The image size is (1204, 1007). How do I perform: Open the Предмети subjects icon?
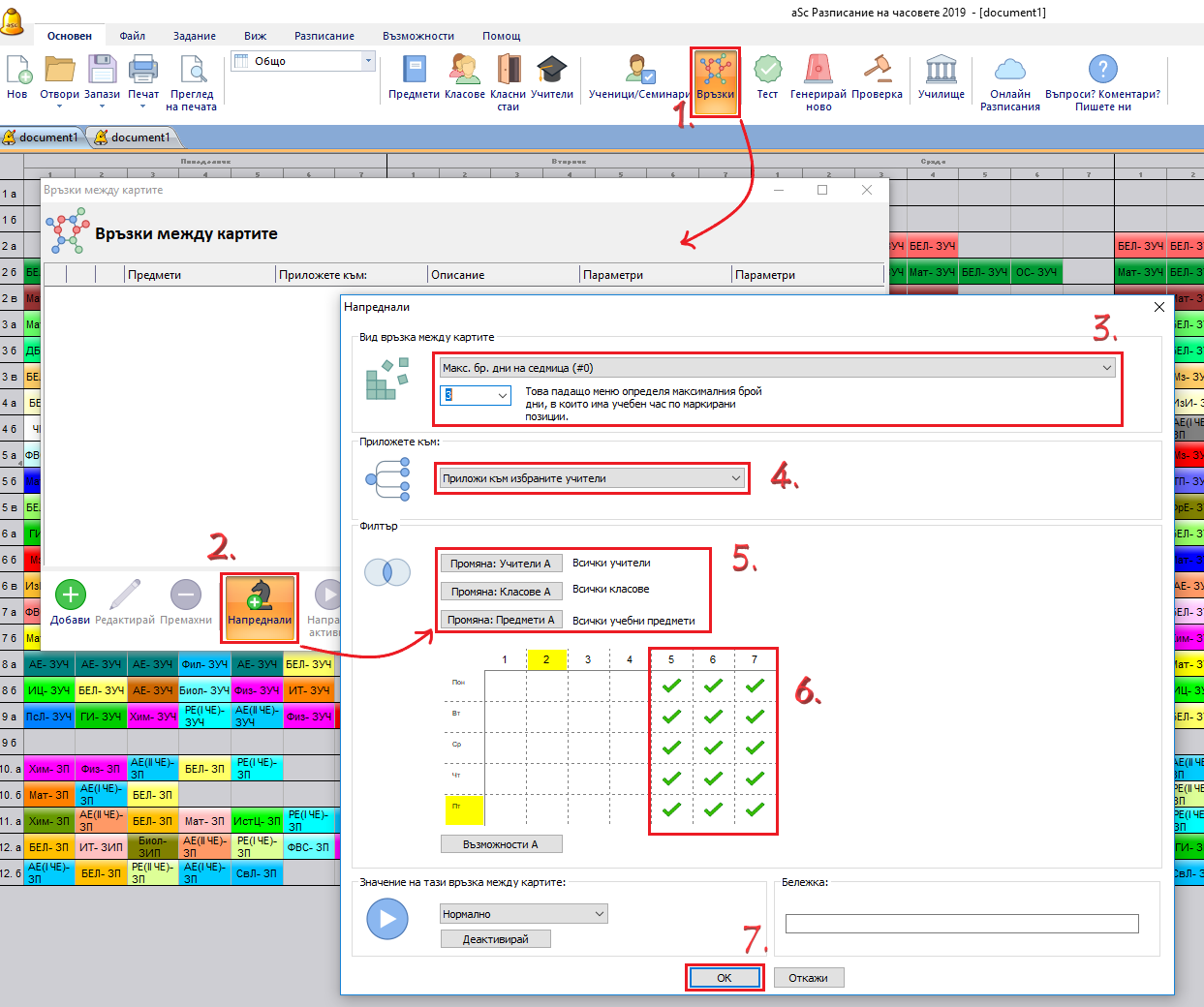[x=414, y=73]
